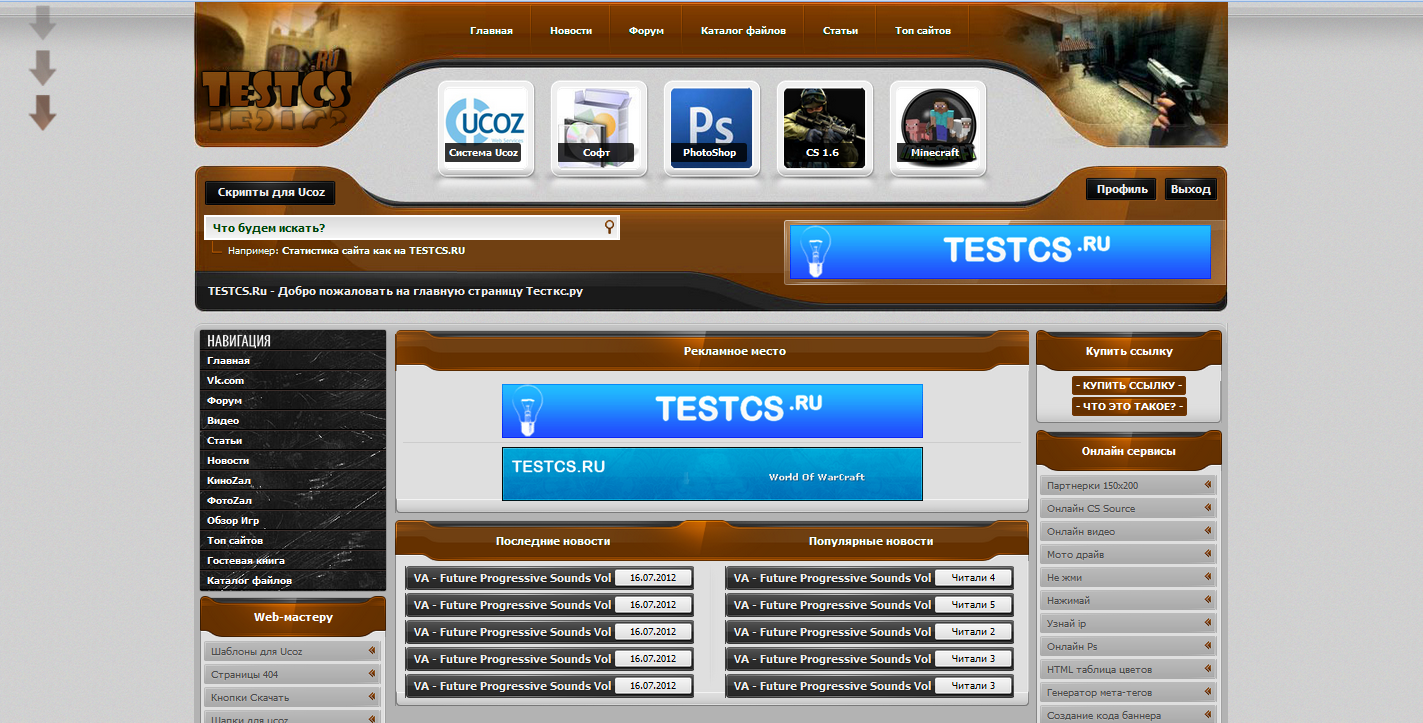Screen dimensions: 1423x723
Task: Click the Выход button
Action: [x=1190, y=189]
